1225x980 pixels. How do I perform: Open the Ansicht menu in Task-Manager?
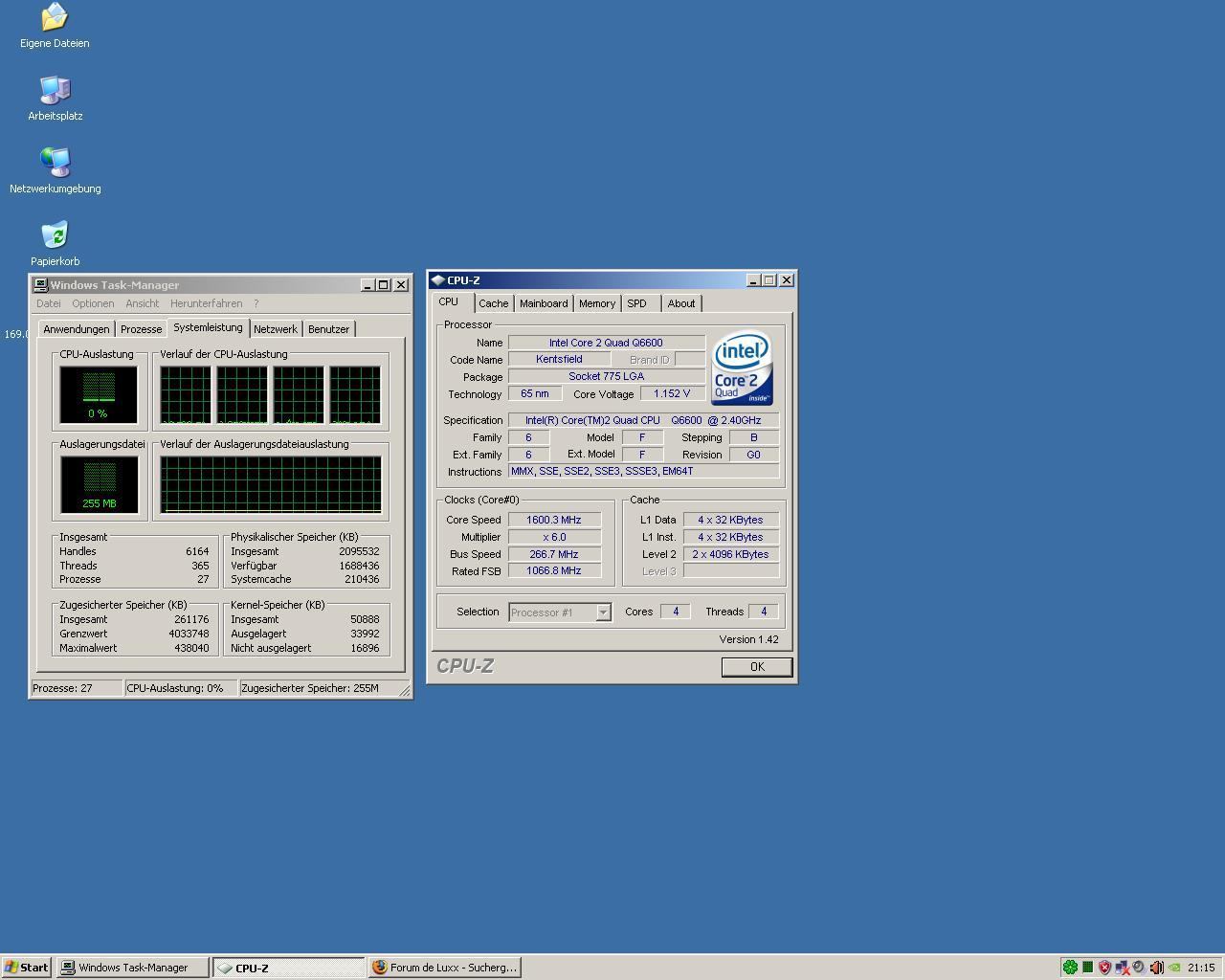point(142,303)
